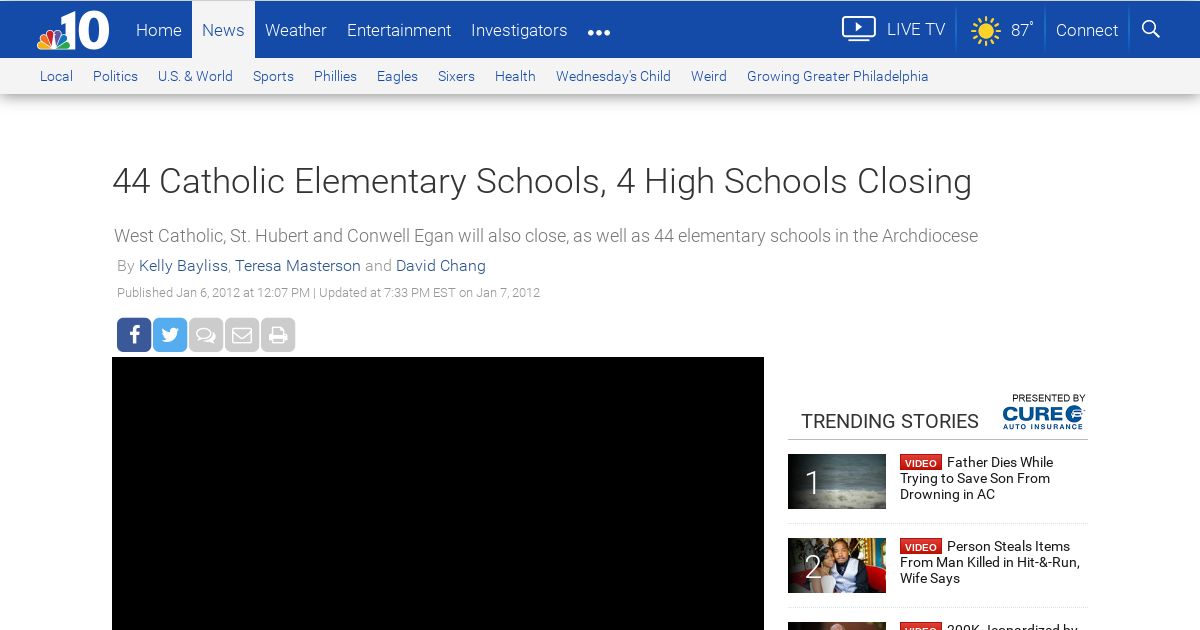Open Growing Greater Philadelphia link
The height and width of the screenshot is (630, 1200).
pyautogui.click(x=838, y=76)
